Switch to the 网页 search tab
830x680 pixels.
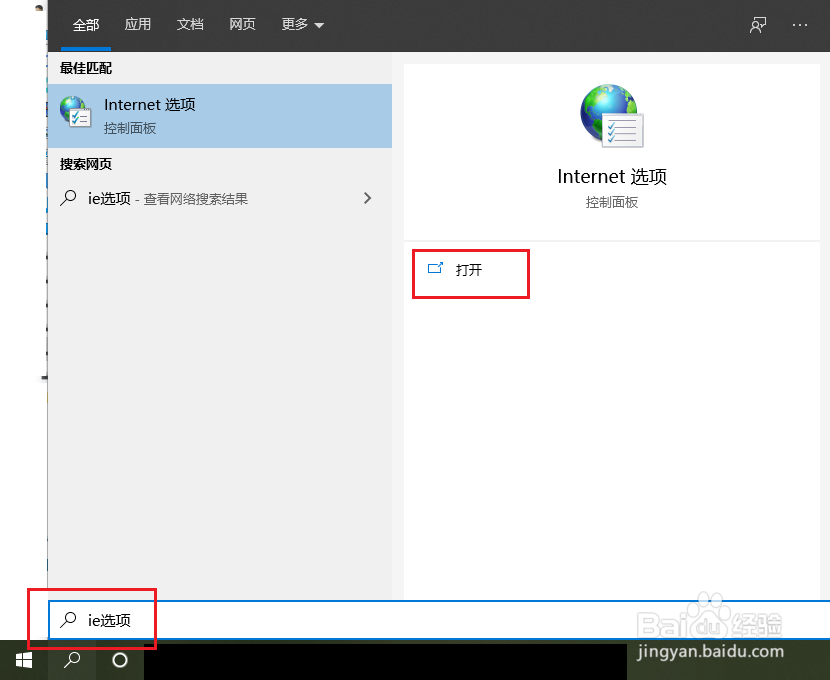pyautogui.click(x=242, y=24)
